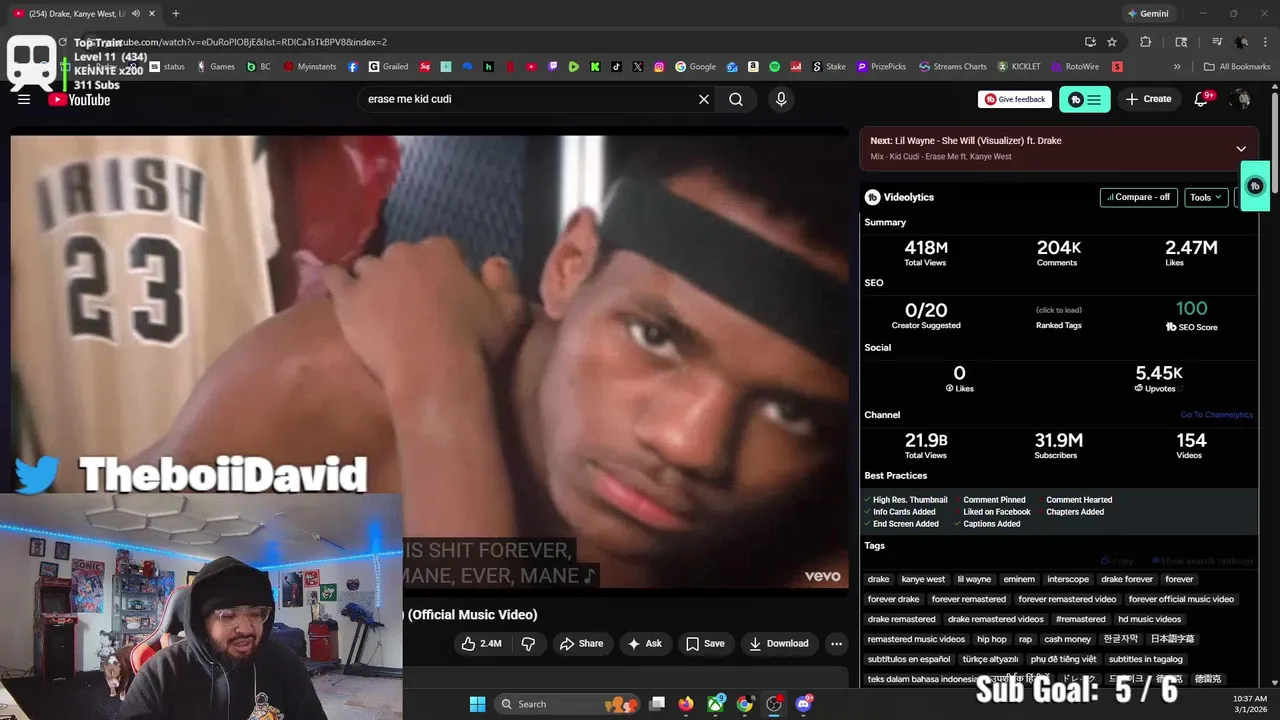This screenshot has height=720, width=1280.
Task: Bookmark this page with the star
Action: pos(1112,42)
